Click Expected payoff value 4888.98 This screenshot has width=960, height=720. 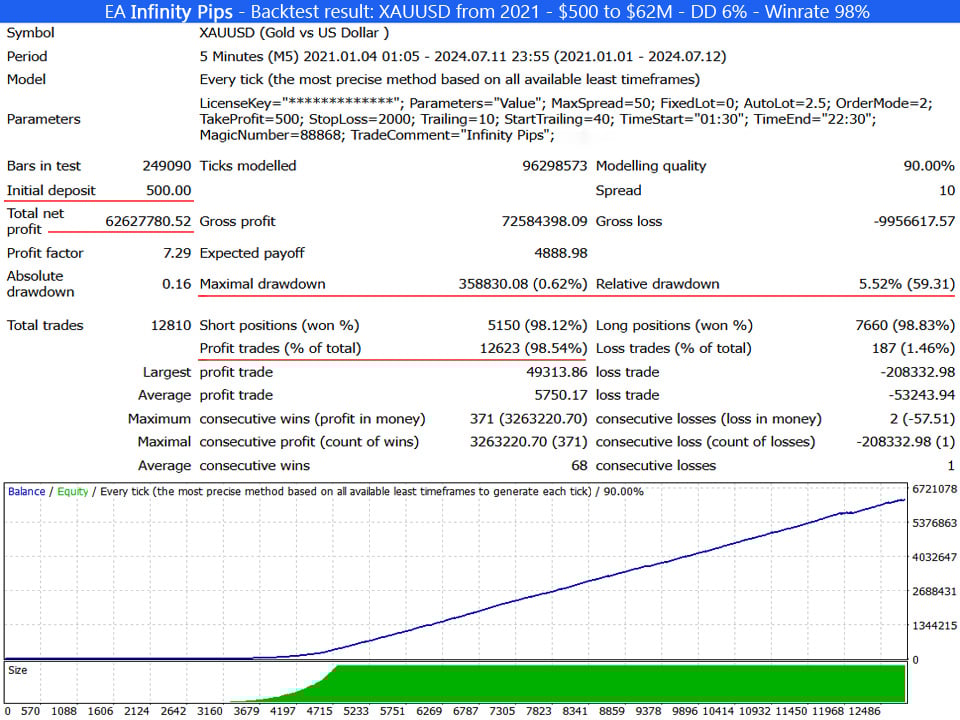[560, 253]
